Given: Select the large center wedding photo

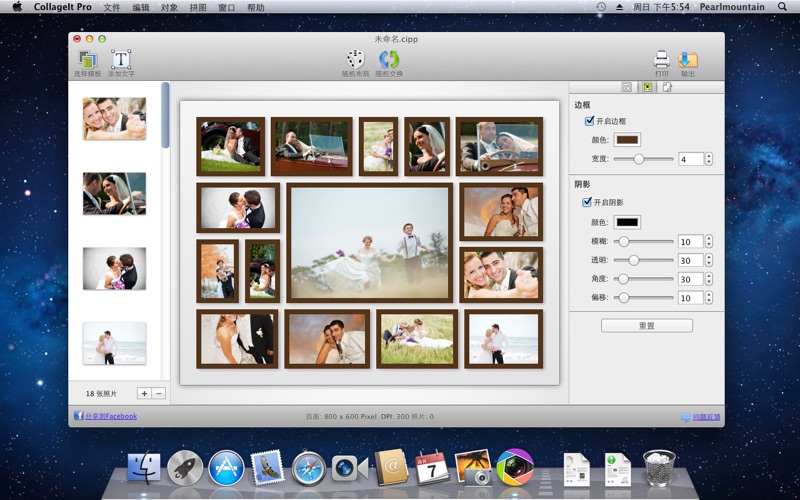Looking at the screenshot, I should (x=370, y=242).
